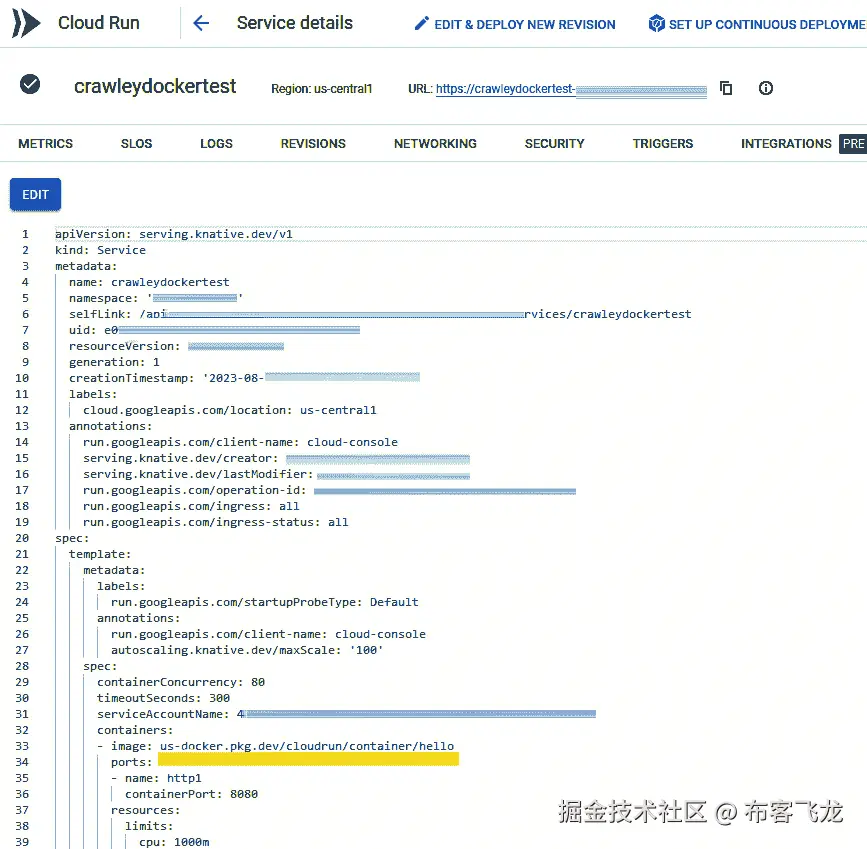Switch to the TRIGGERS tab
The image size is (867, 849).
(662, 143)
